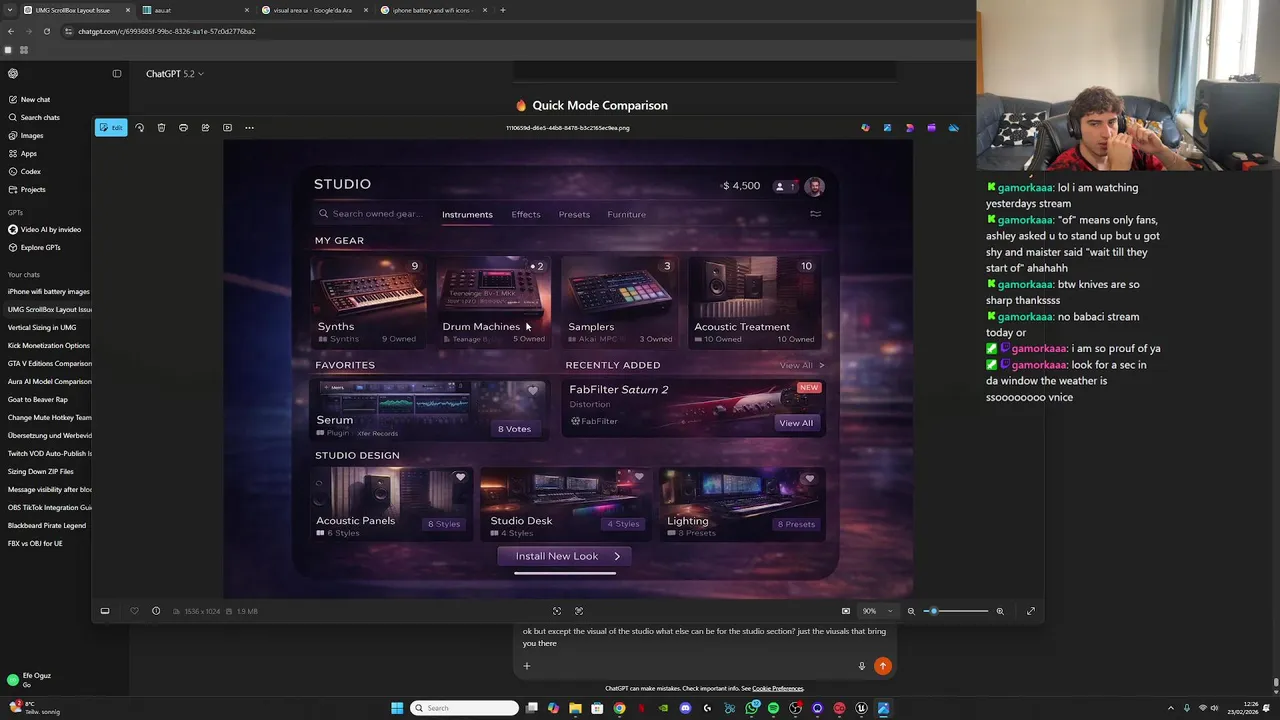The height and width of the screenshot is (720, 1280).
Task: Reload the page in the browser
Action: click(46, 31)
